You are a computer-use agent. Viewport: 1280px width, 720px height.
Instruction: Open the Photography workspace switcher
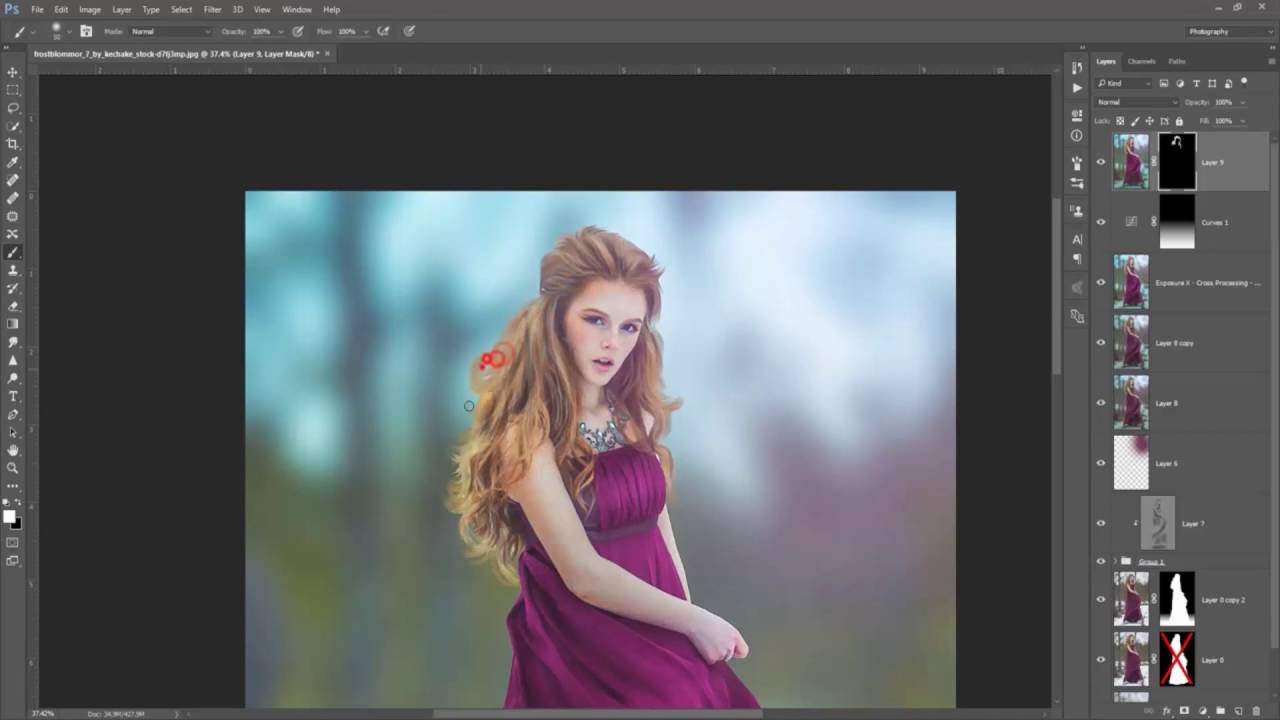(1229, 32)
